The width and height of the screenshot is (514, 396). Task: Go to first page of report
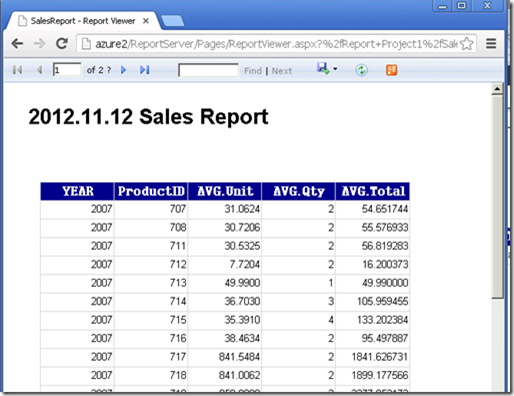[17, 70]
